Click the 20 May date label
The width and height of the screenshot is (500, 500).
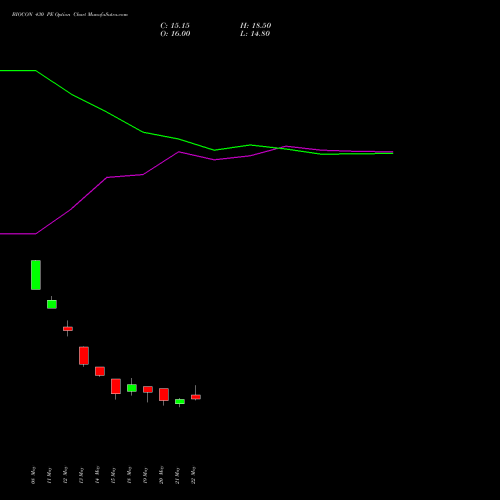pos(161,475)
